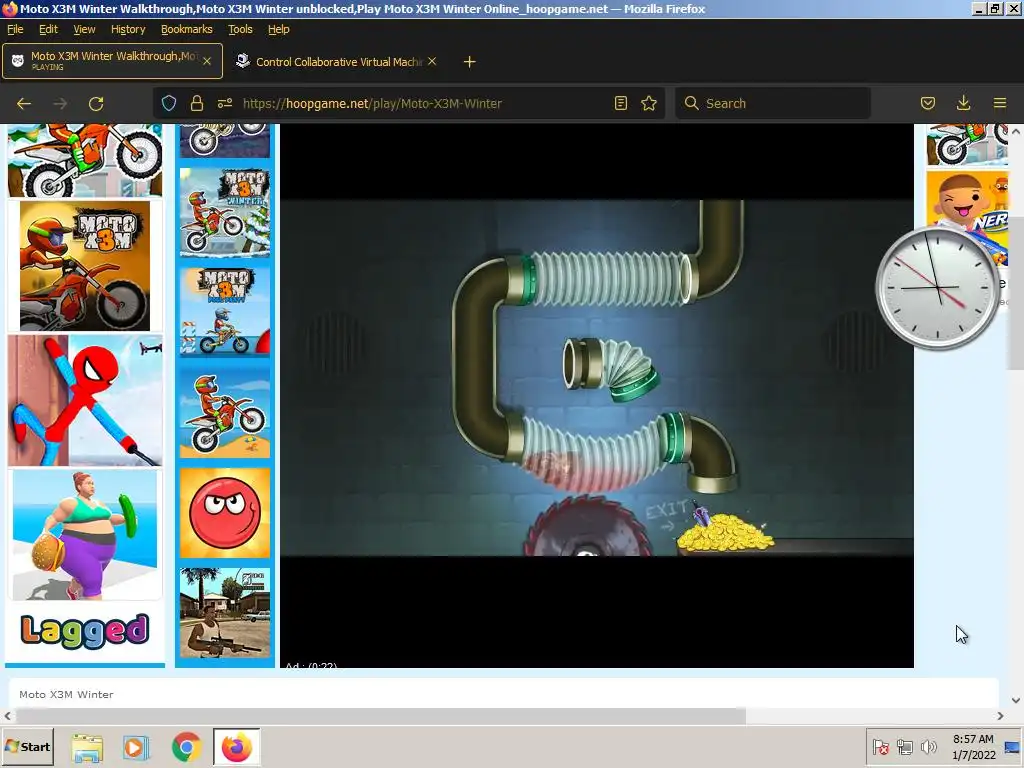Open the Red Ball game thumbnail

coord(225,513)
